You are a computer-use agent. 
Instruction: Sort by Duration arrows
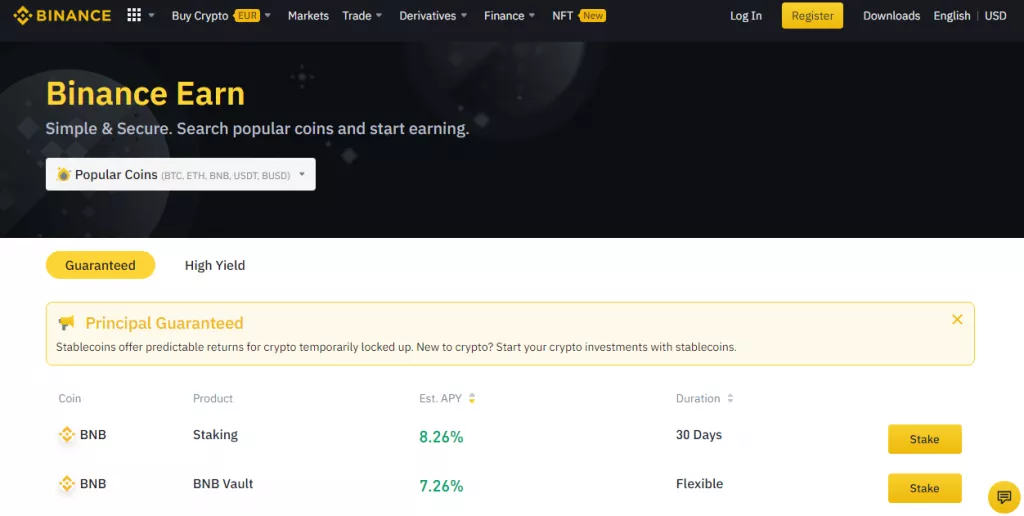[x=730, y=398]
